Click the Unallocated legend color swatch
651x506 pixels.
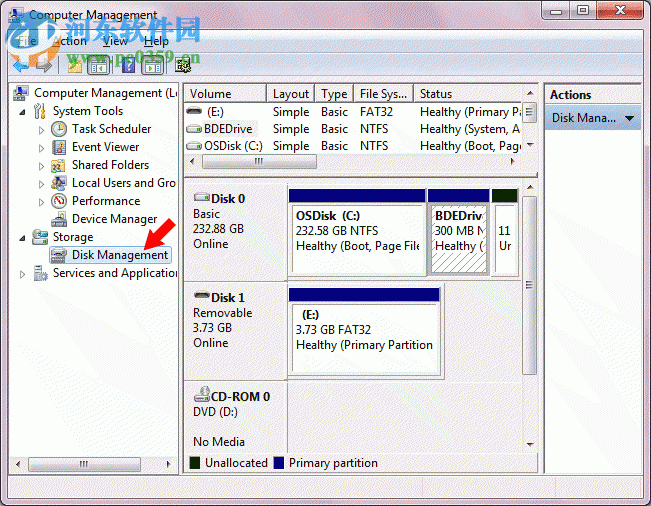[x=195, y=463]
